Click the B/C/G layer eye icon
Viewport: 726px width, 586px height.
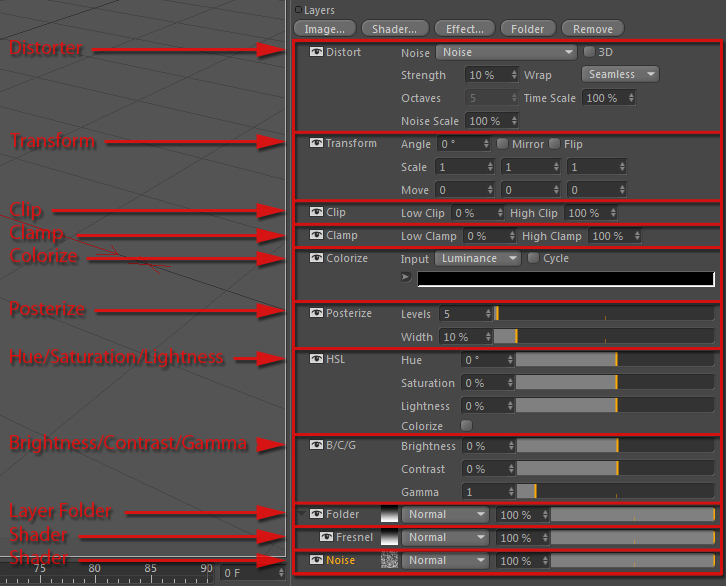pos(317,446)
